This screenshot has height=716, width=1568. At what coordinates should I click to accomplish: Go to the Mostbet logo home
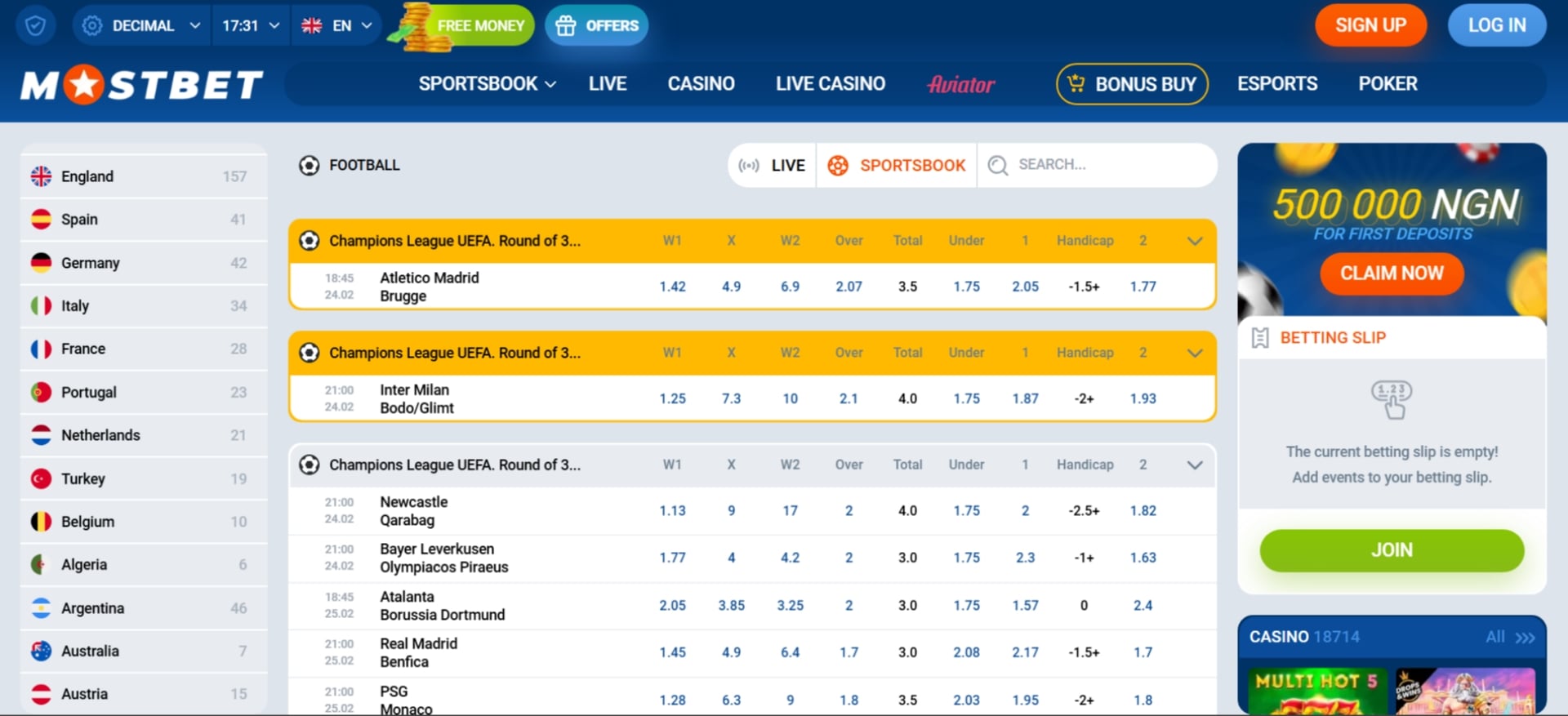pos(141,84)
